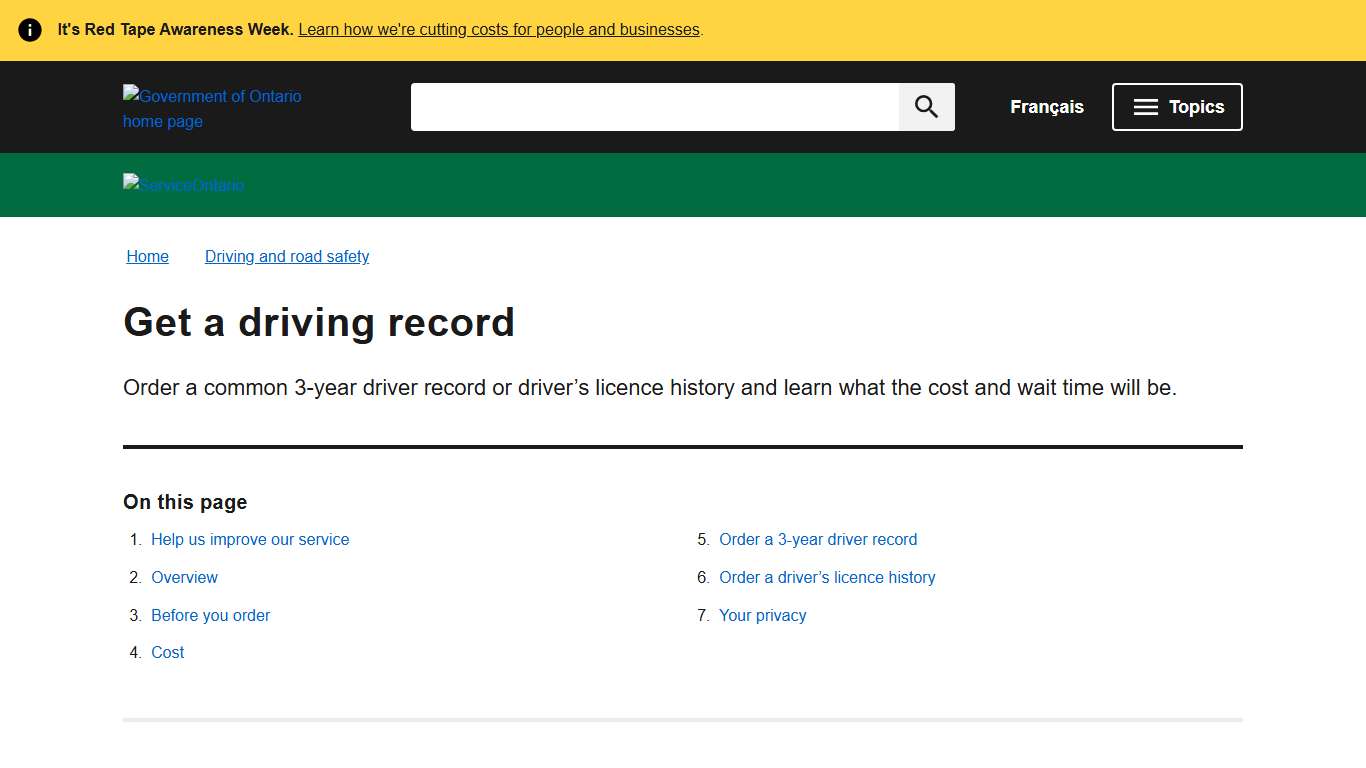
Task: Open the Overview section link
Action: (184, 577)
